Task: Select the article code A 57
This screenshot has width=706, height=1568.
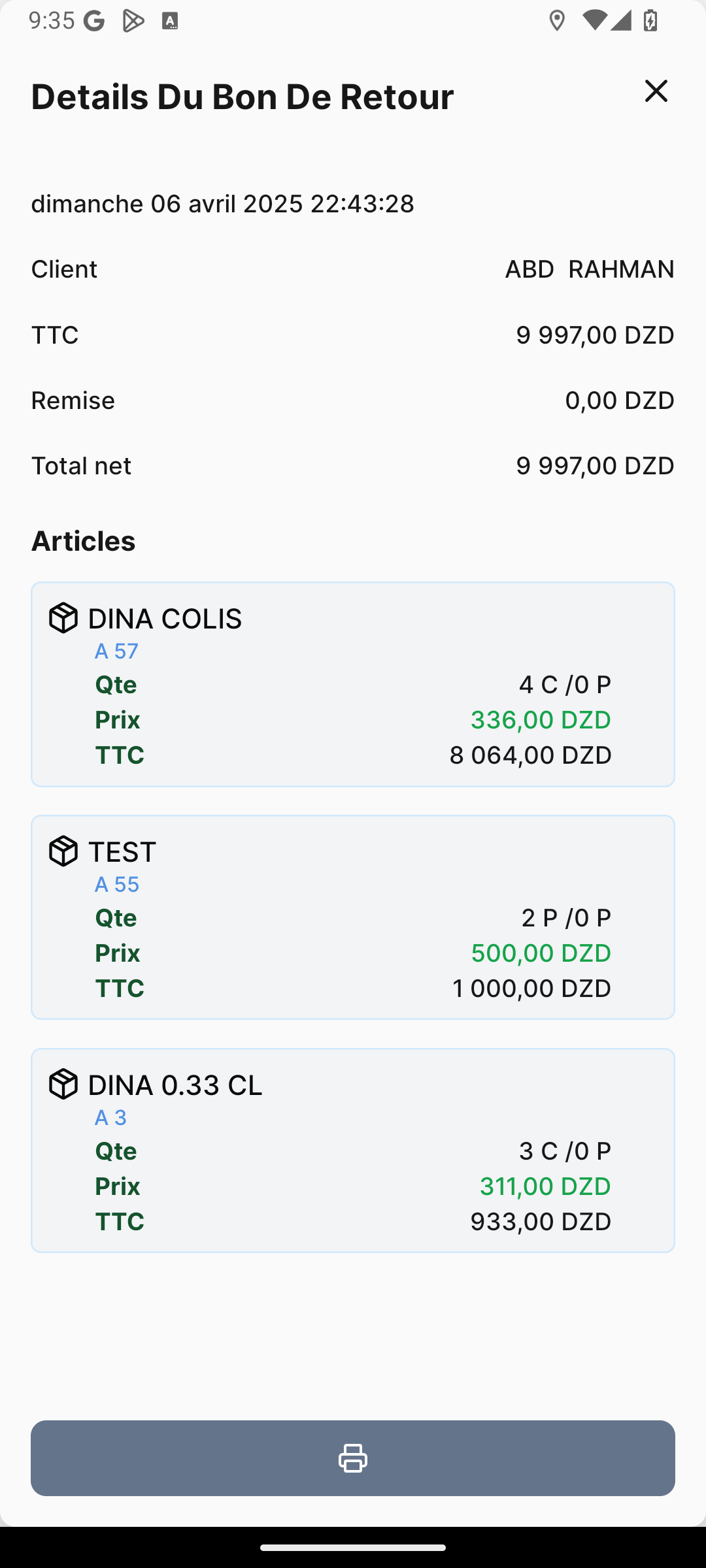Action: click(116, 651)
